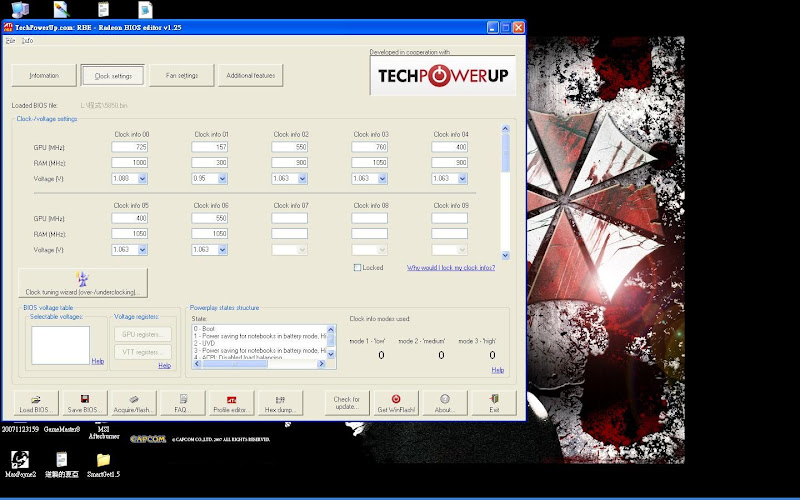Open the Additional features tab
800x500 pixels.
coord(251,76)
